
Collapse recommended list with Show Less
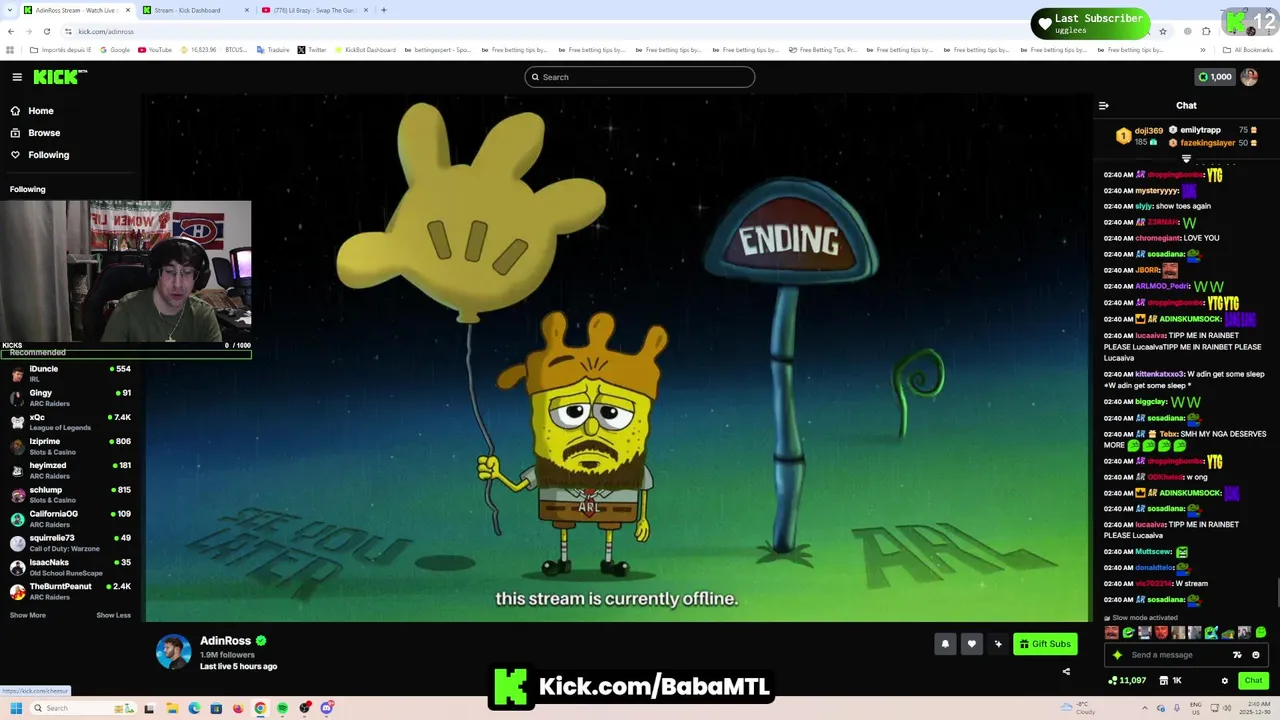(113, 615)
